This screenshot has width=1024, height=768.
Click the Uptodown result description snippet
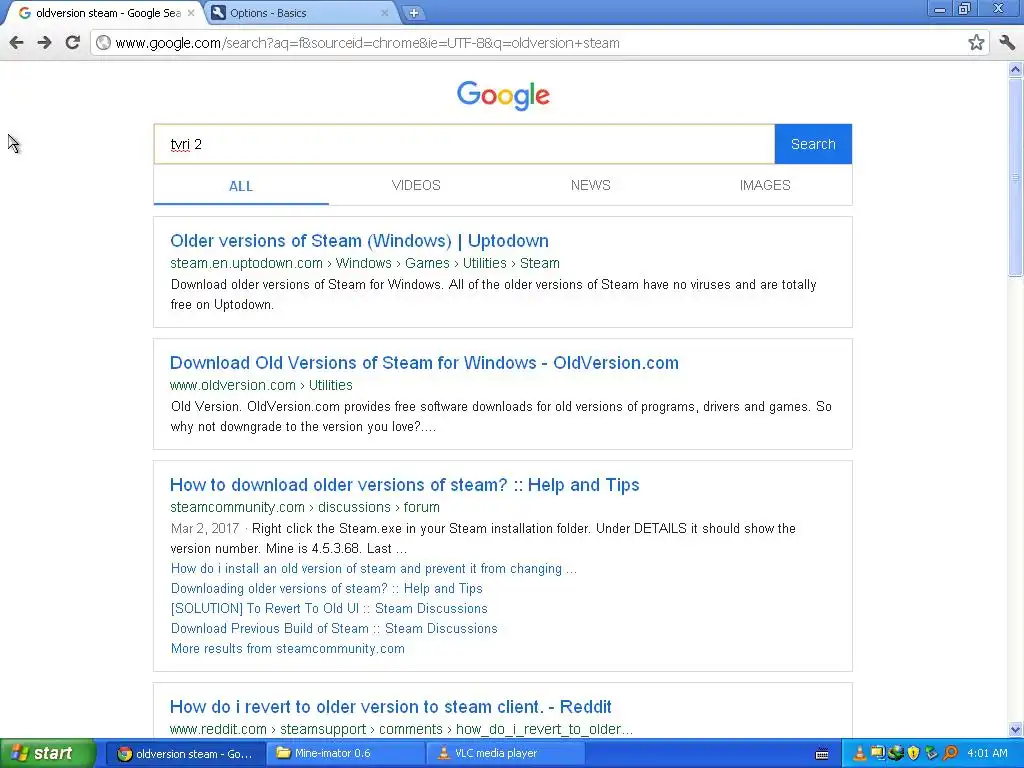[493, 295]
